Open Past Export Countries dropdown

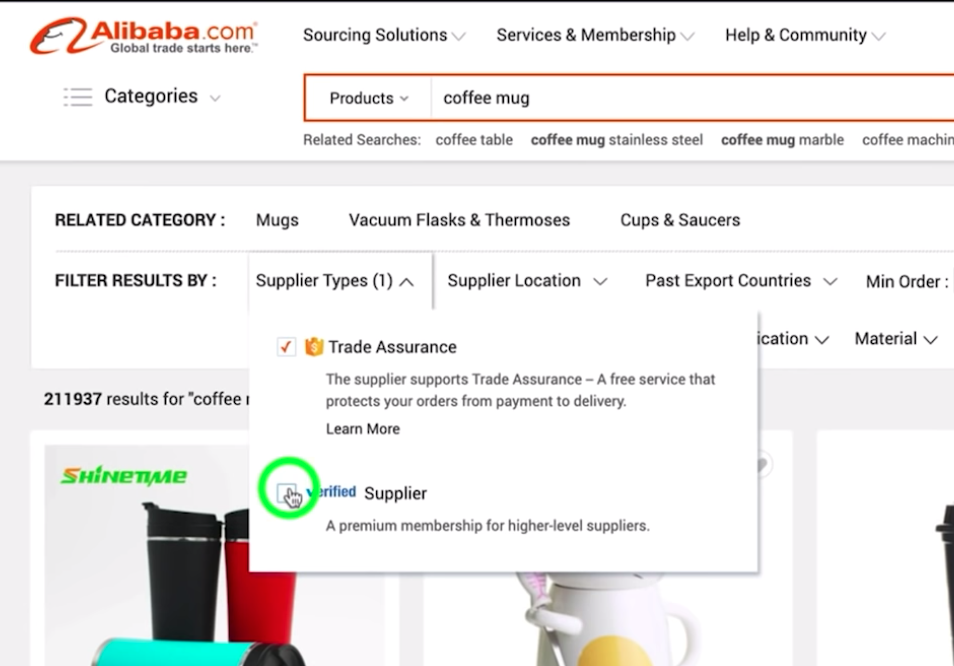(741, 281)
